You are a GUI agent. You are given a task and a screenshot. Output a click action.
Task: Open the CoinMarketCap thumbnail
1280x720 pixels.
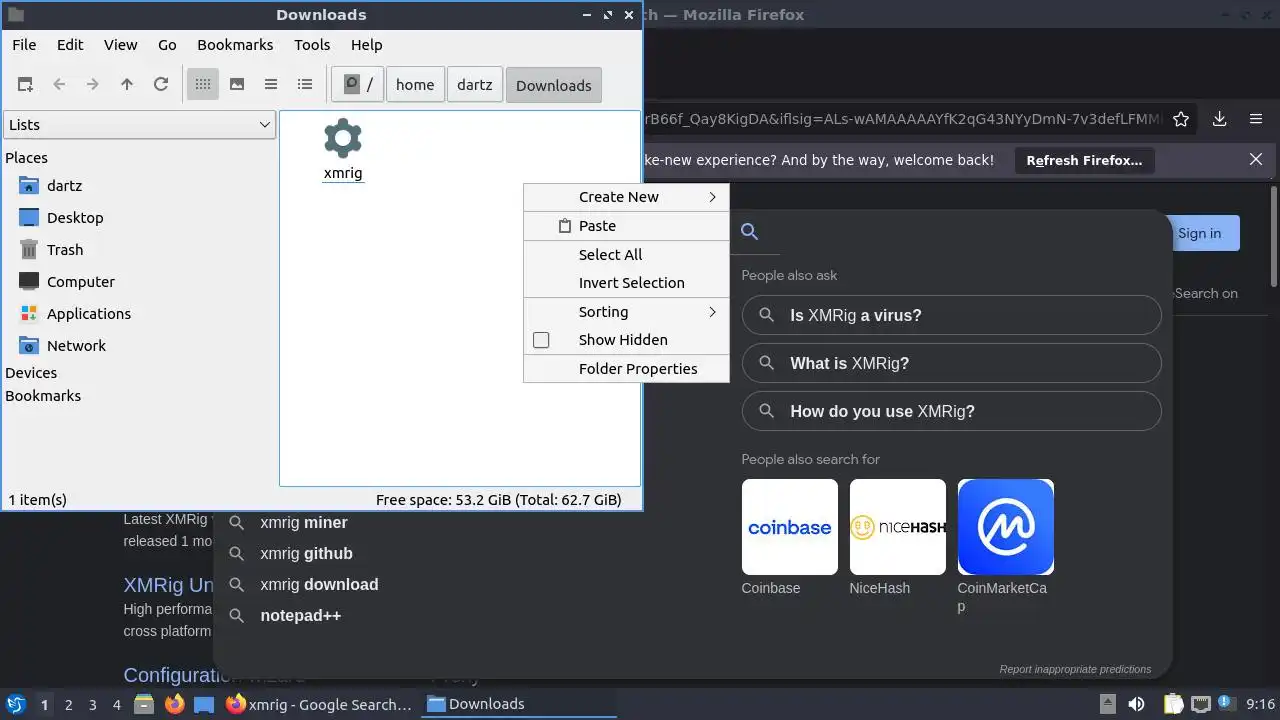(x=1006, y=527)
